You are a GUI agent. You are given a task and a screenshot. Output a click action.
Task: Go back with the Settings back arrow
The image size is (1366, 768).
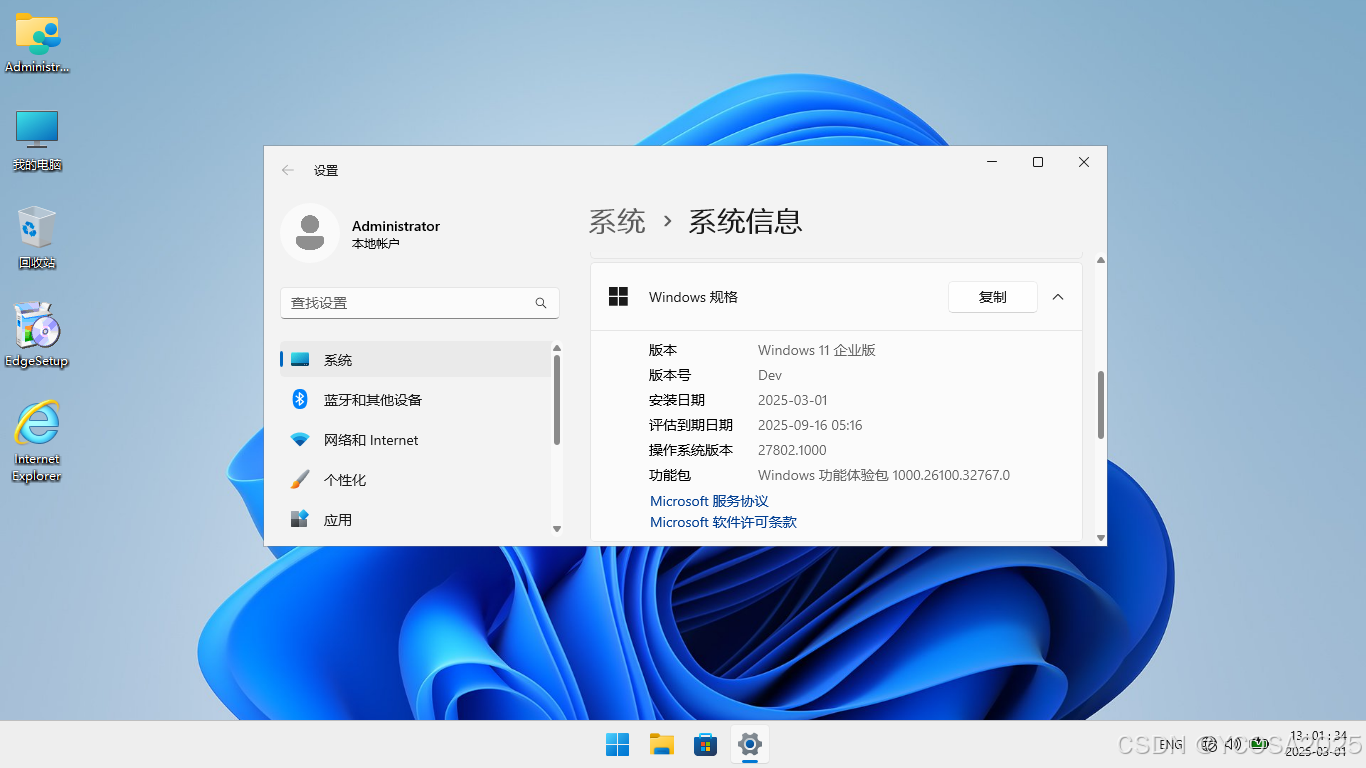[x=288, y=170]
